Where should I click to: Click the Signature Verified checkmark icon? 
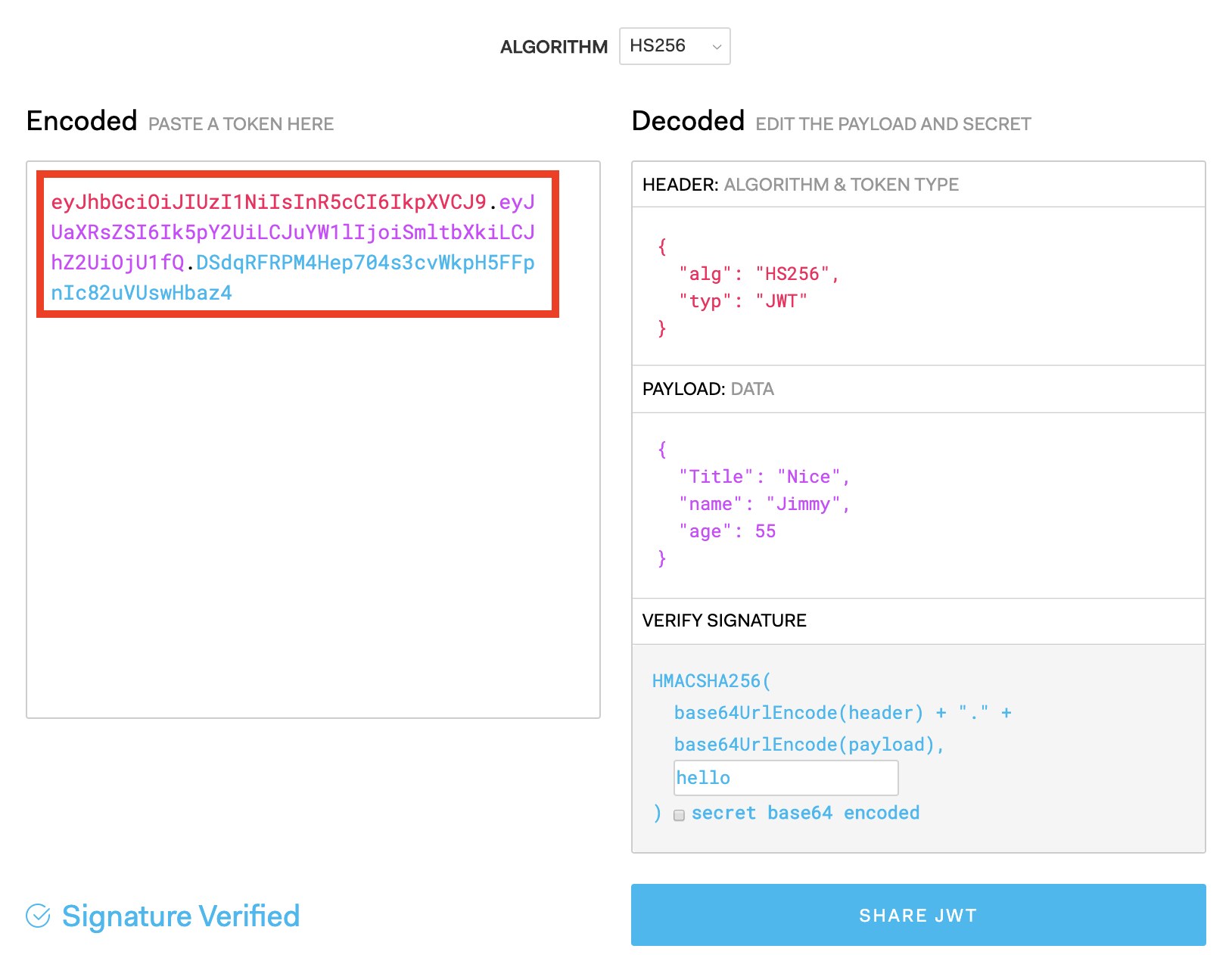pos(38,916)
